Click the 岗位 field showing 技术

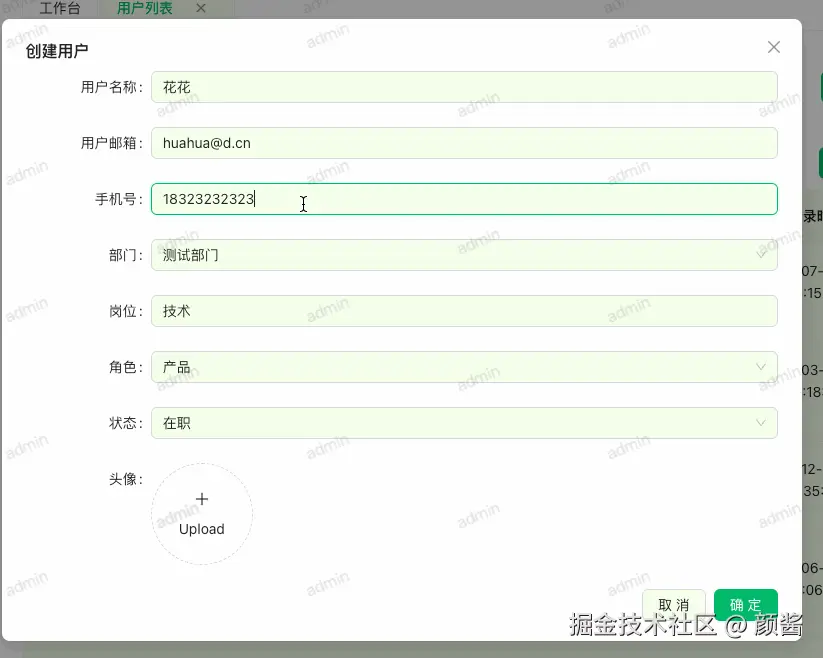[x=465, y=311]
